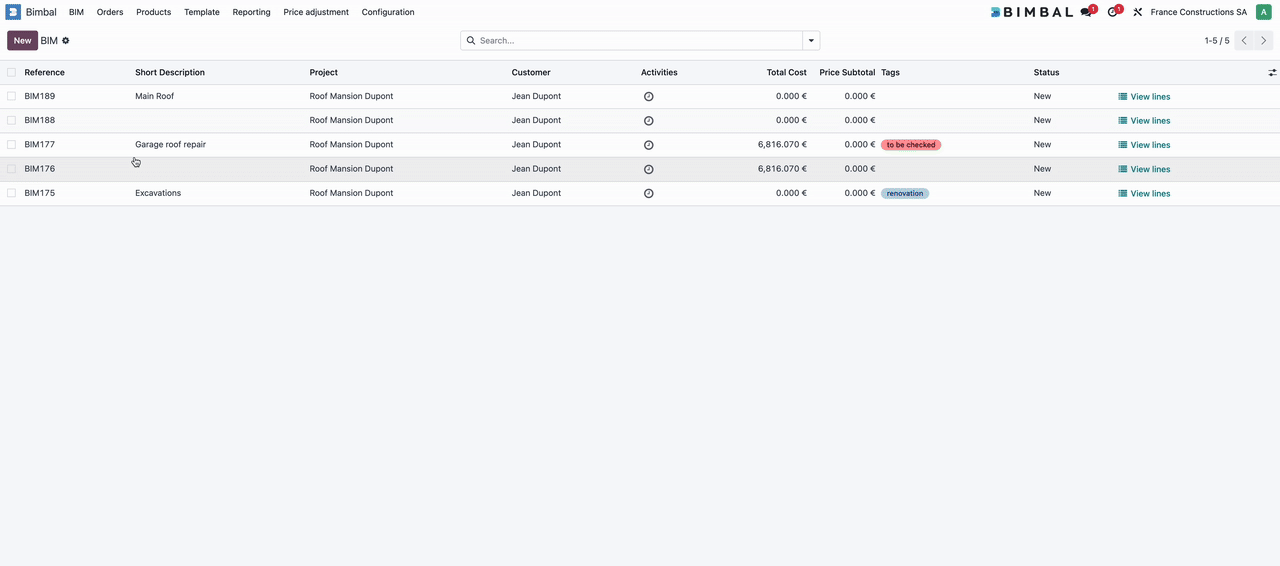Select the checkbox for BIM188
The image size is (1280, 566).
click(x=12, y=121)
